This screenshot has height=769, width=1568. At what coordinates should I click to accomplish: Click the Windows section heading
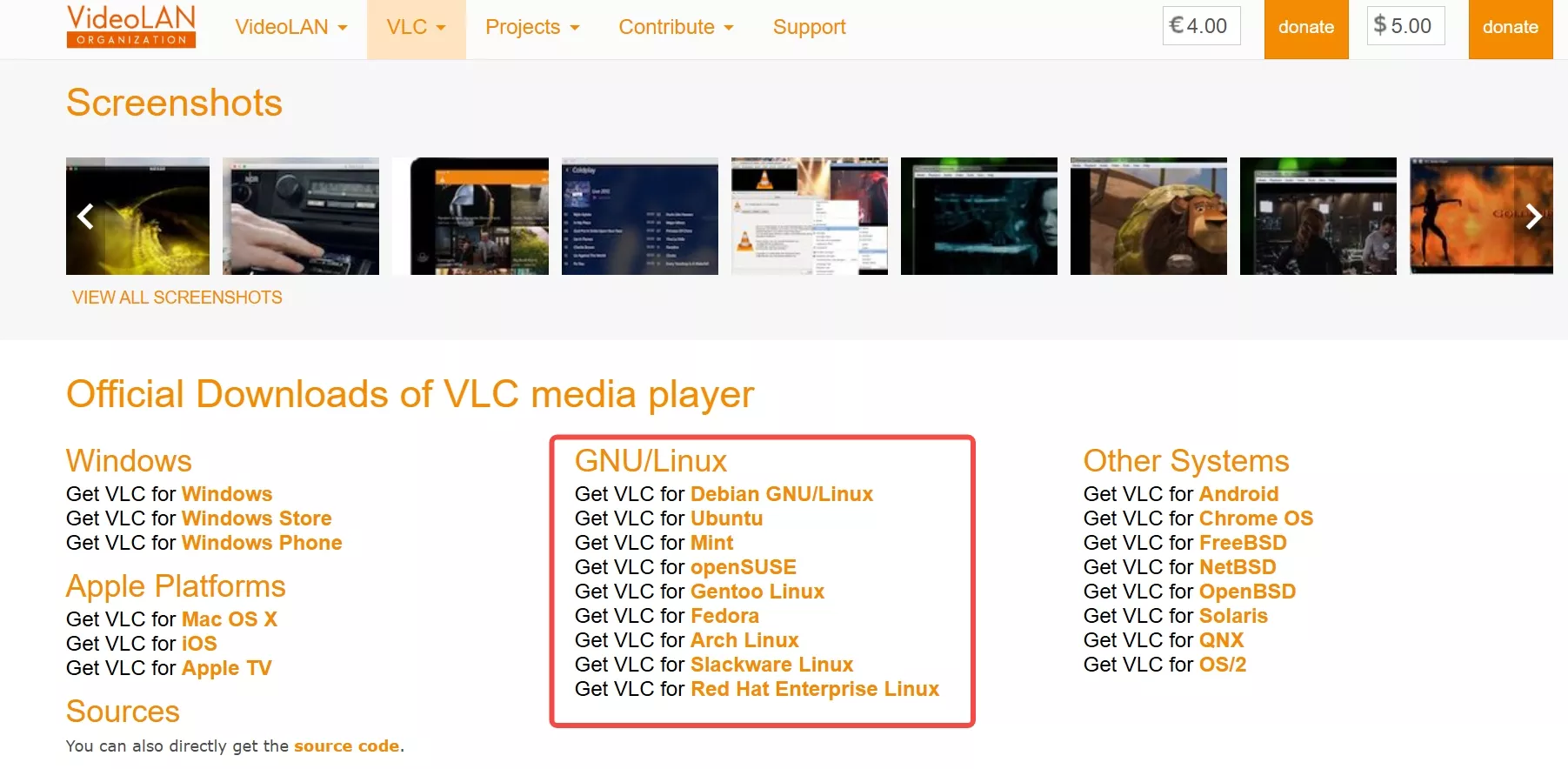(129, 461)
